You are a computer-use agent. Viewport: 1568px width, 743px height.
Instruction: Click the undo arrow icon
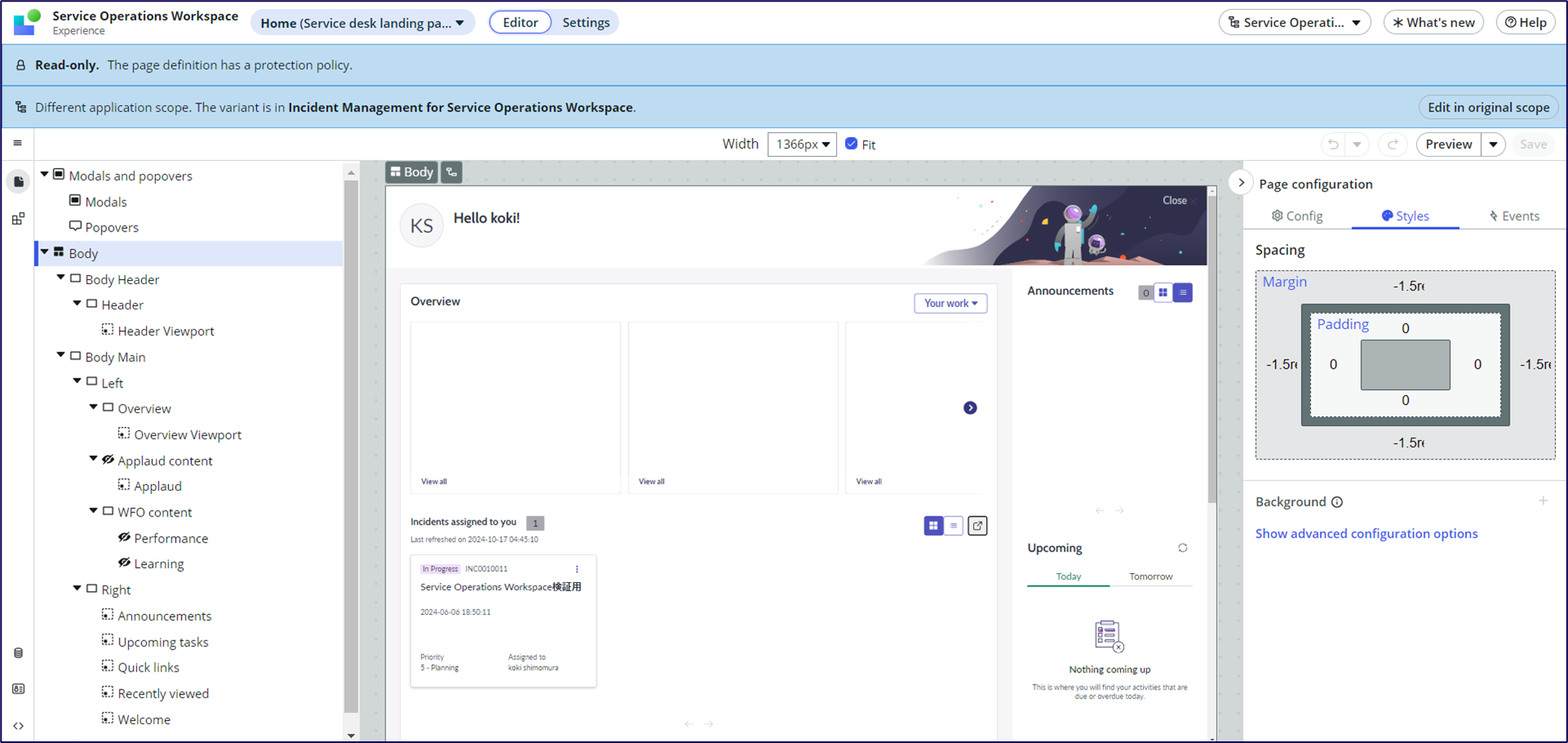[x=1333, y=144]
